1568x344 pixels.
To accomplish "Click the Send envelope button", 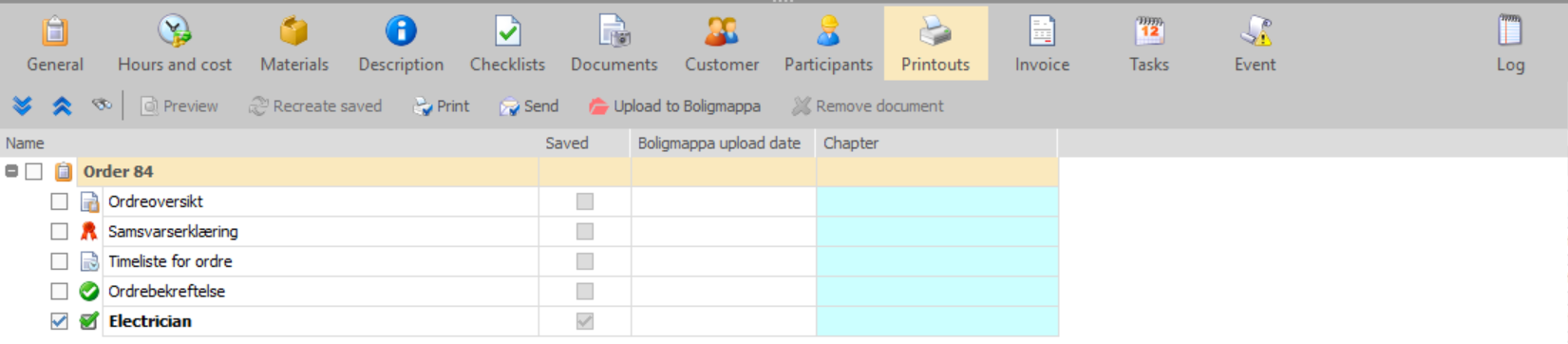I will click(529, 106).
